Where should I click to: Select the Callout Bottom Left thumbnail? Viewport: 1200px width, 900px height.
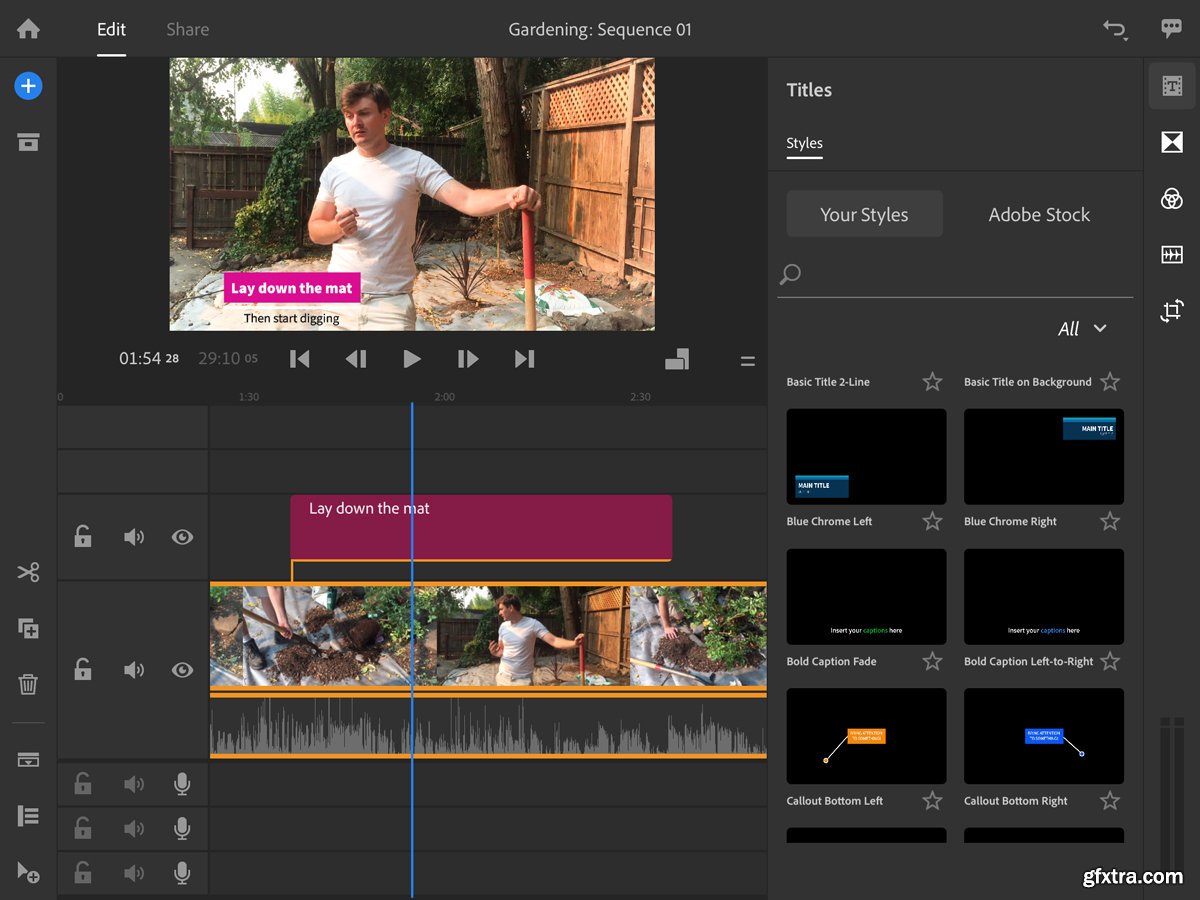coord(866,736)
